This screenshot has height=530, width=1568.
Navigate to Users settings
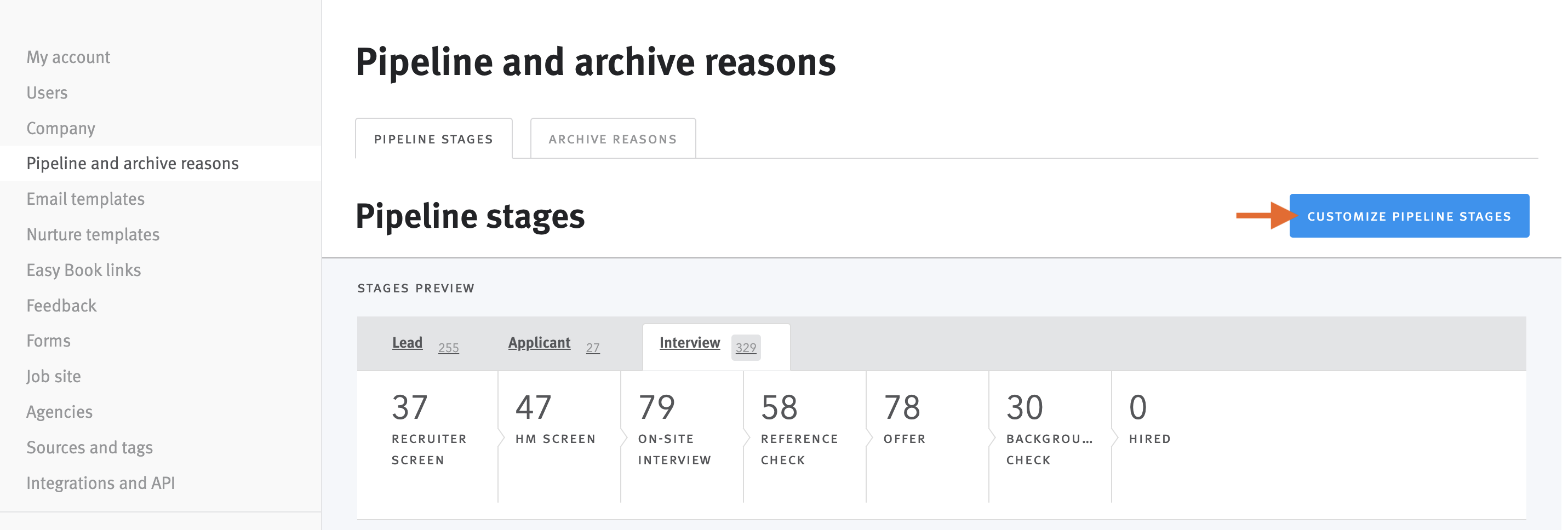47,93
